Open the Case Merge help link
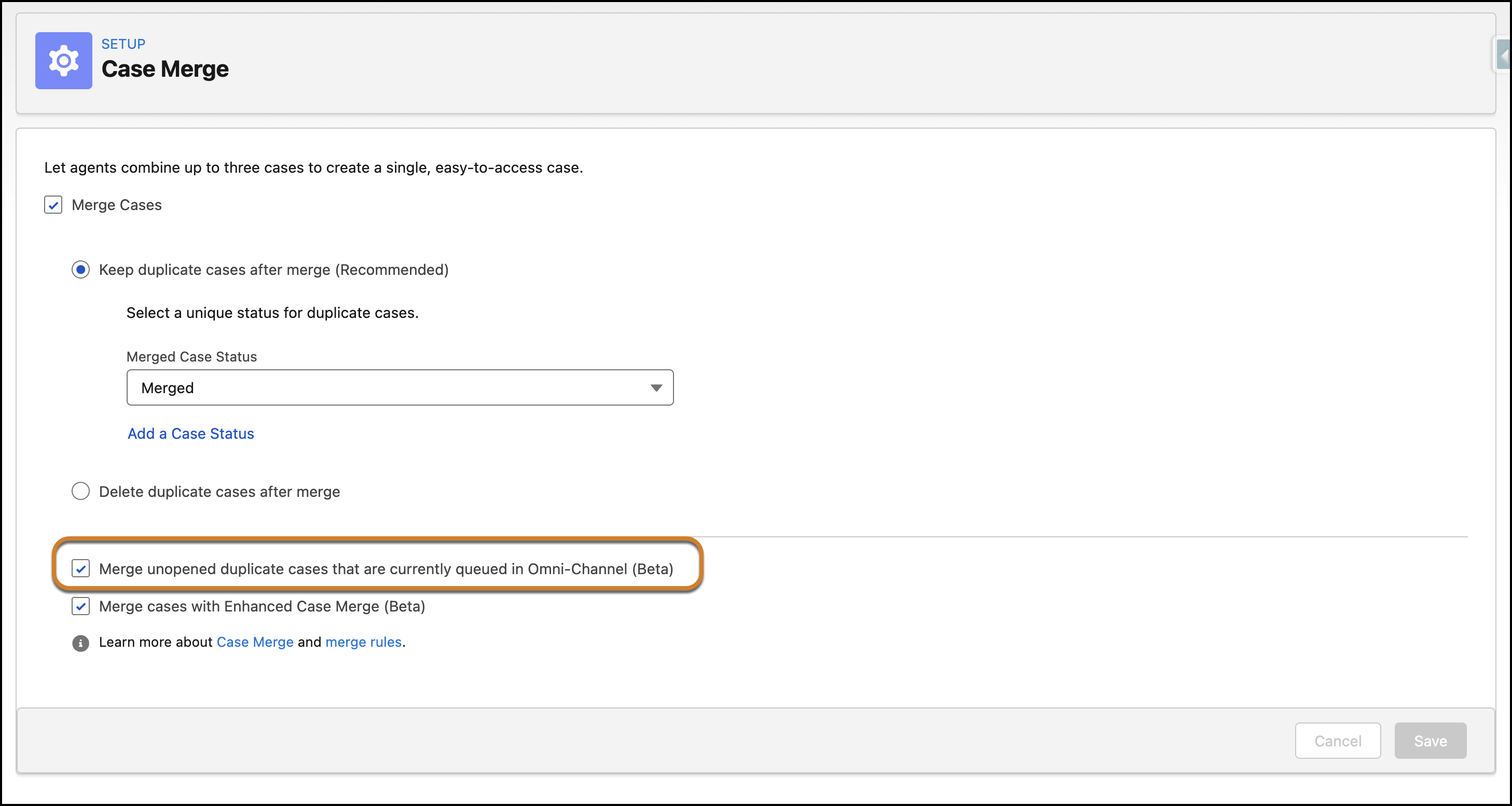1512x806 pixels. click(x=255, y=642)
